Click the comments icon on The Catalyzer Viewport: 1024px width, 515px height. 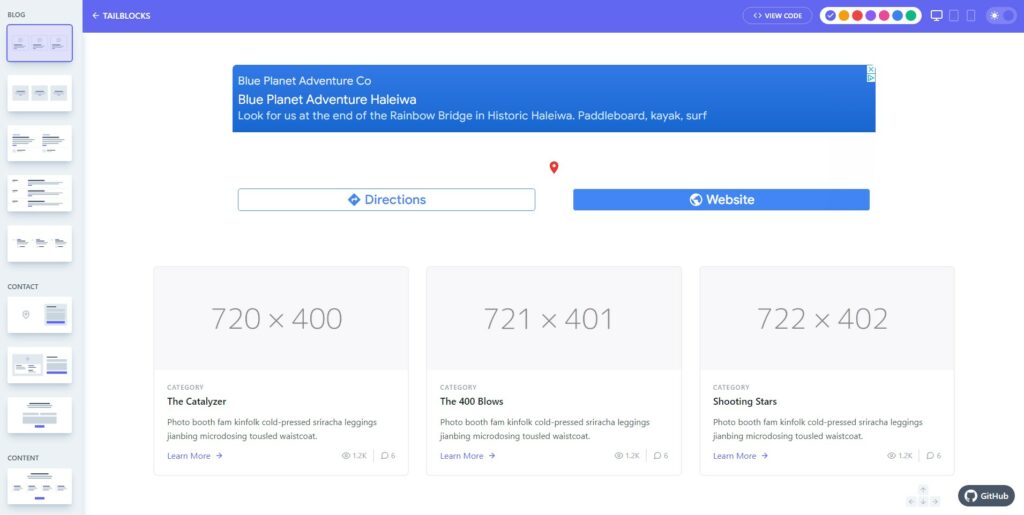point(385,456)
